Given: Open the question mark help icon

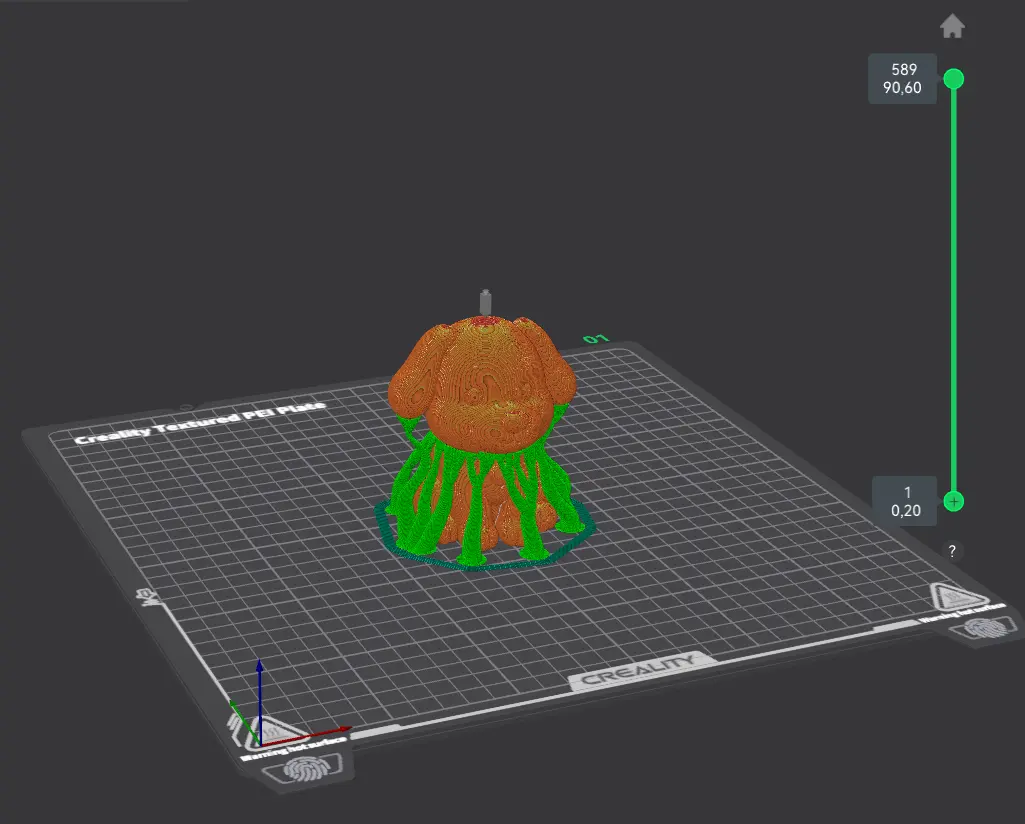Looking at the screenshot, I should (952, 551).
